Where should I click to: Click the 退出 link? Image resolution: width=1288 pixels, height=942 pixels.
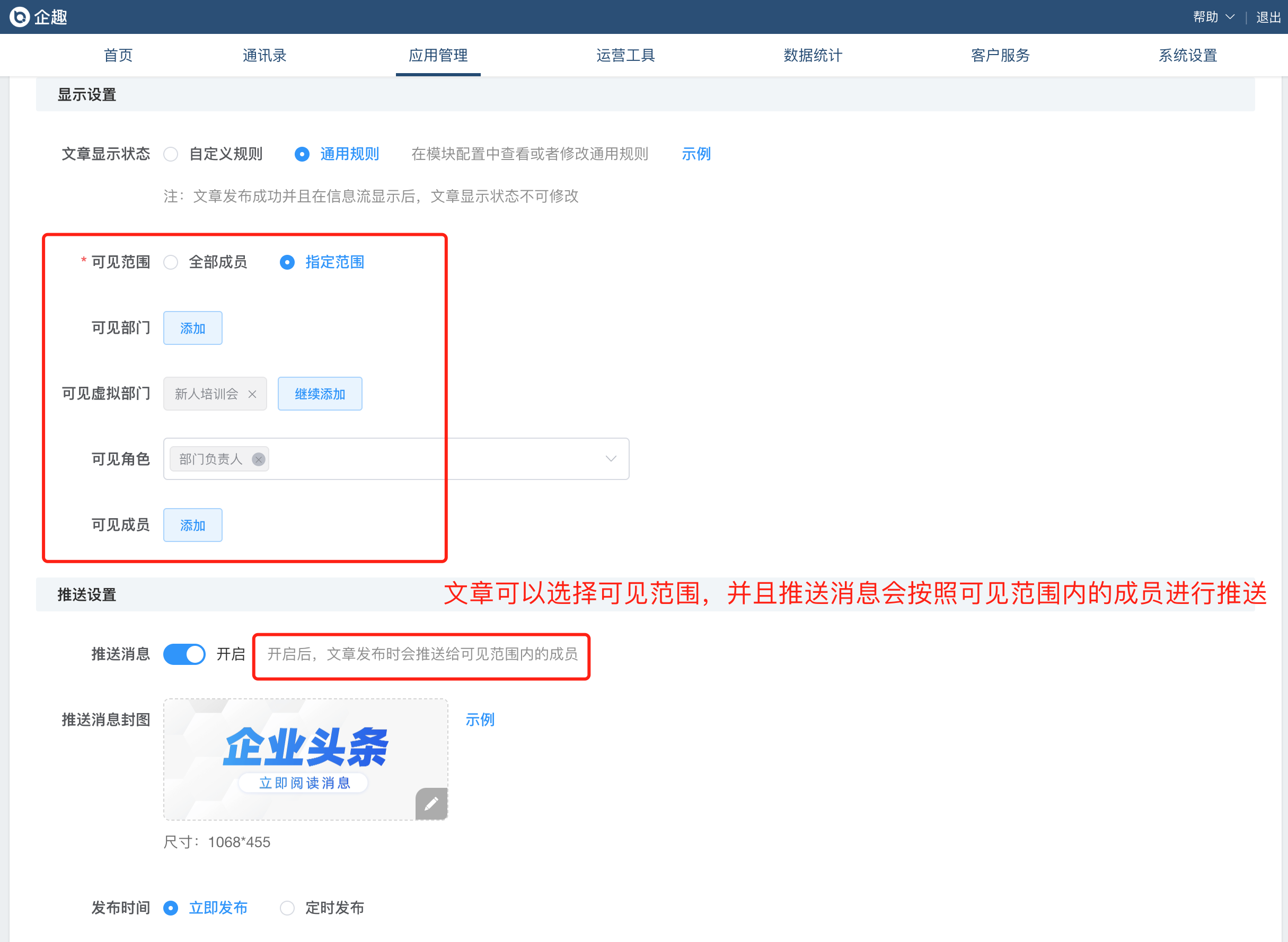pos(1268,17)
